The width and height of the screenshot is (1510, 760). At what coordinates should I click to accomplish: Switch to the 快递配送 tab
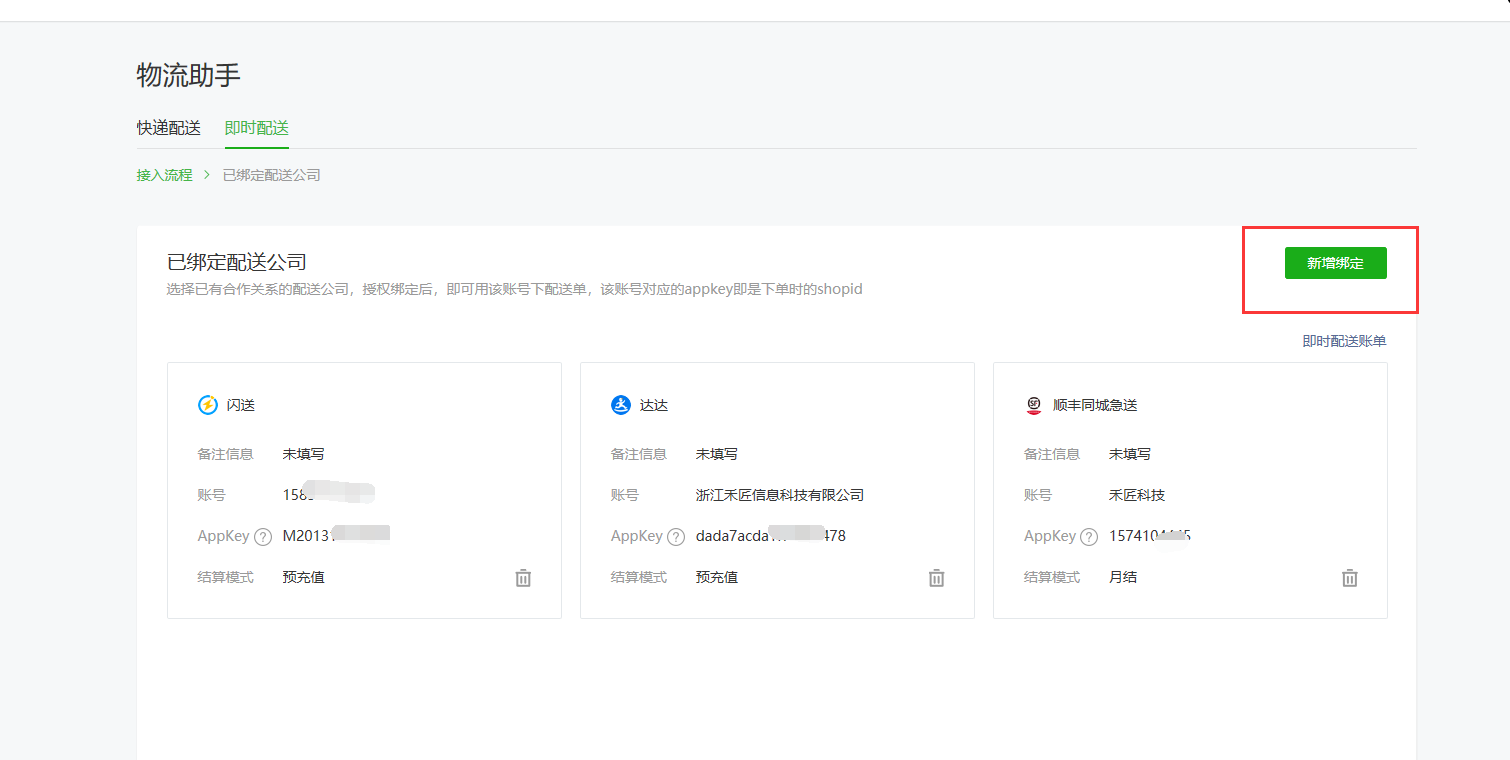(x=169, y=128)
